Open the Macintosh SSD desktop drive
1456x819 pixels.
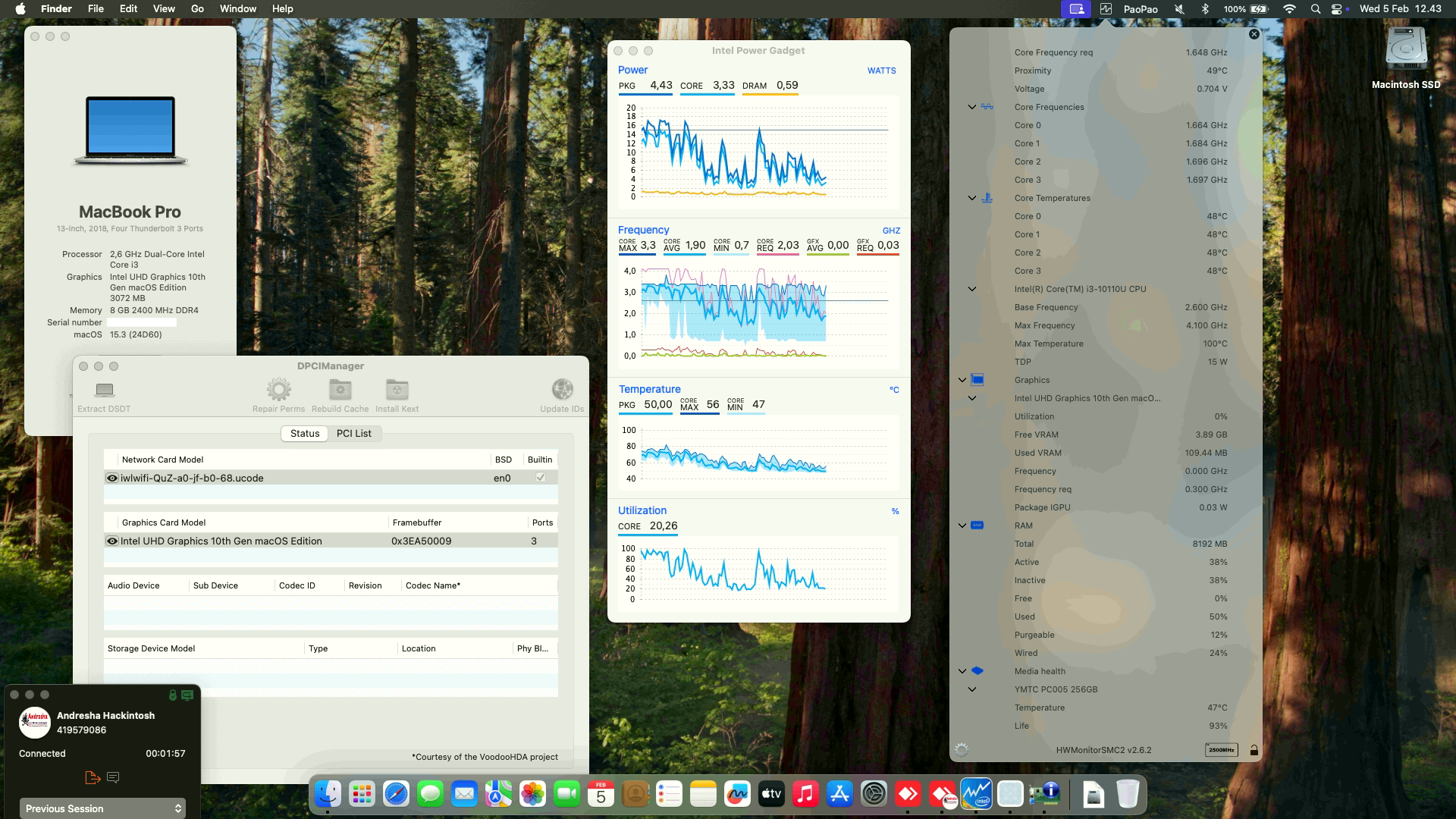[x=1406, y=58]
